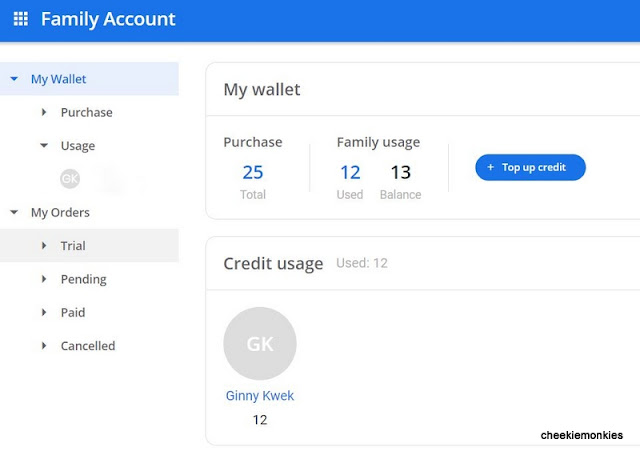Select My Wallet in the sidebar
The height and width of the screenshot is (455, 640).
[x=58, y=79]
